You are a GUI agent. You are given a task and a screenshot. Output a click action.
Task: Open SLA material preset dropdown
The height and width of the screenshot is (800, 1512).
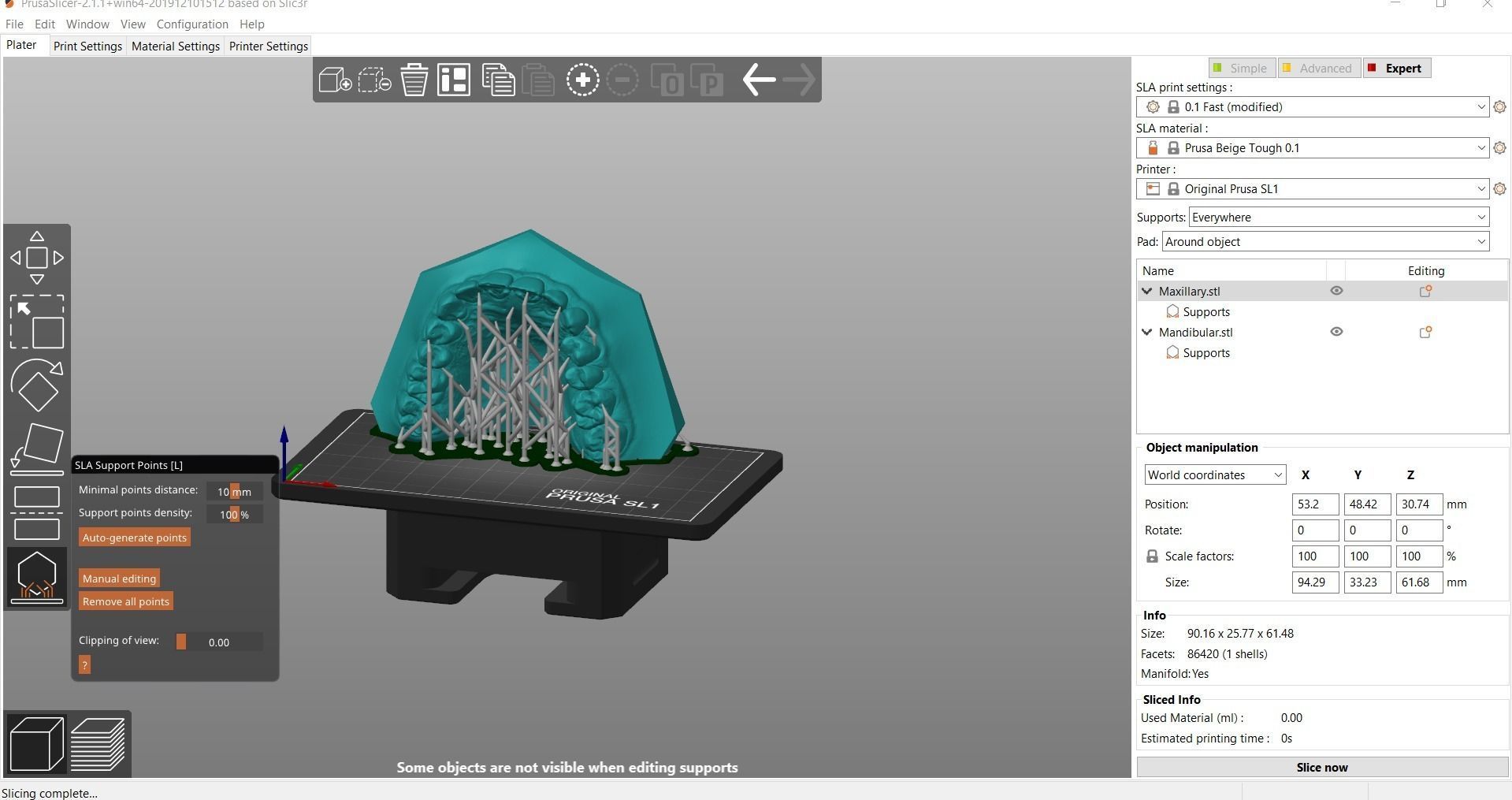tap(1313, 147)
